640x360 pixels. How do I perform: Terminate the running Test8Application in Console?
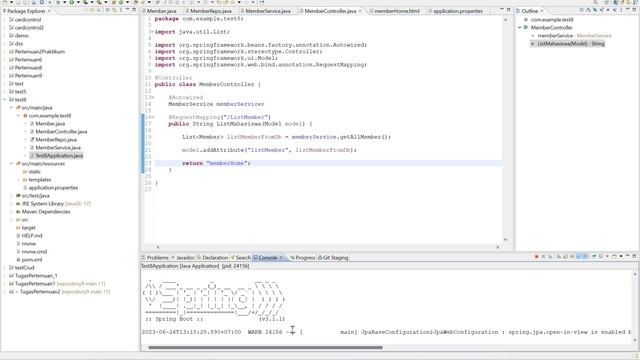pos(536,257)
